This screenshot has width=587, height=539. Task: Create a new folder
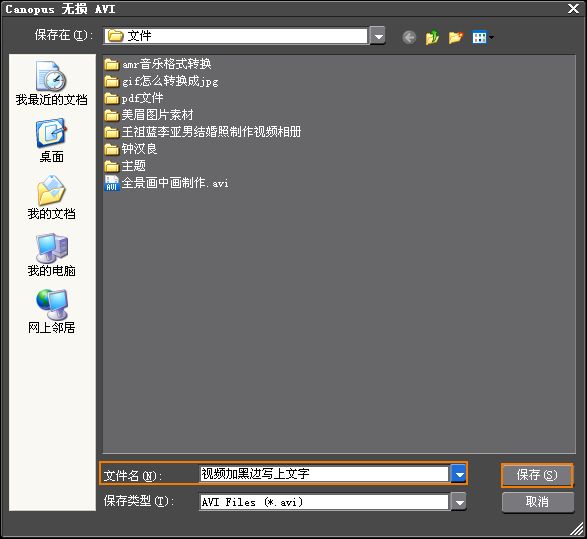coord(456,37)
